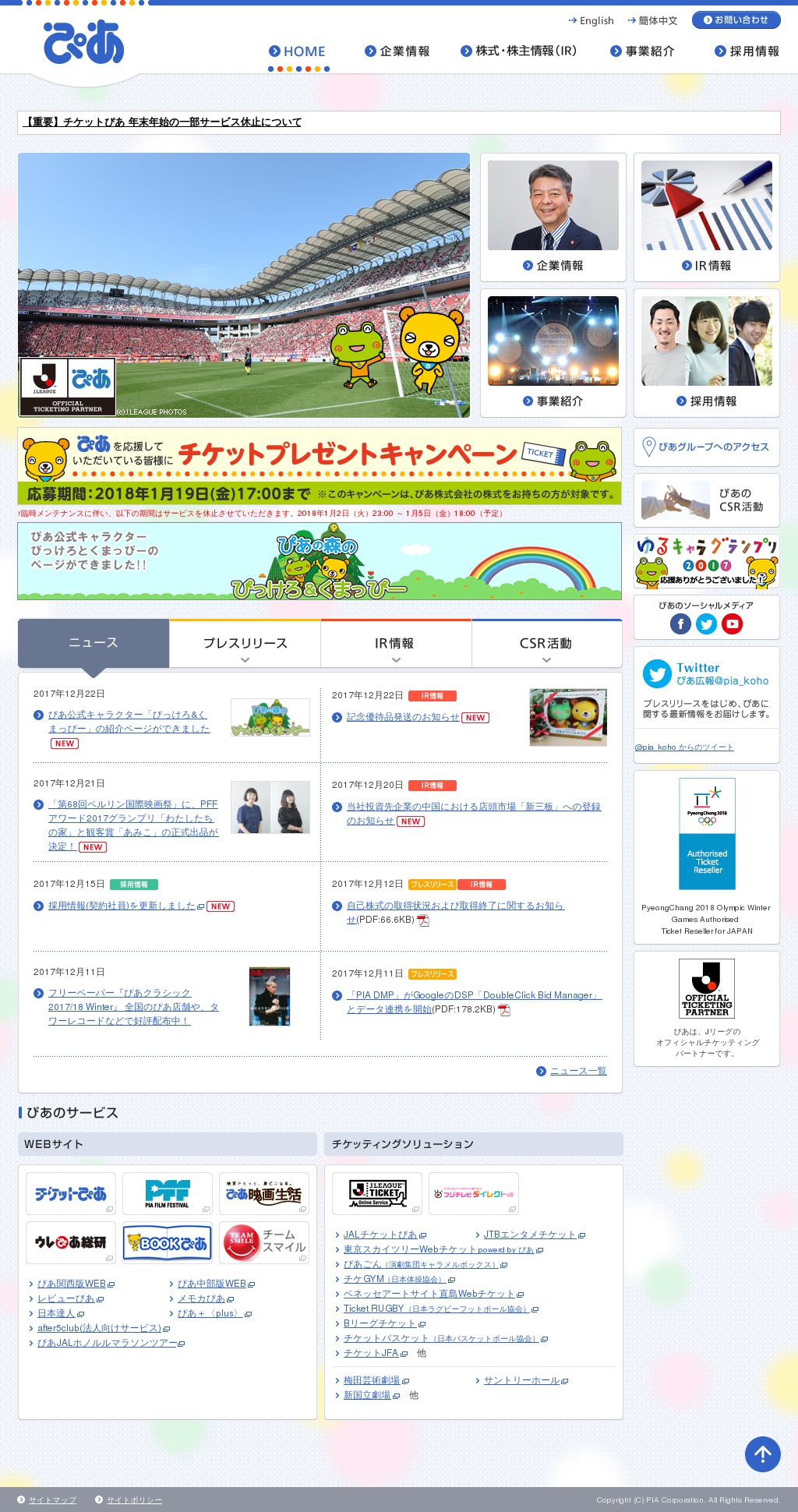Open the 記念優待品発送のお知らせ news link

pos(403,717)
